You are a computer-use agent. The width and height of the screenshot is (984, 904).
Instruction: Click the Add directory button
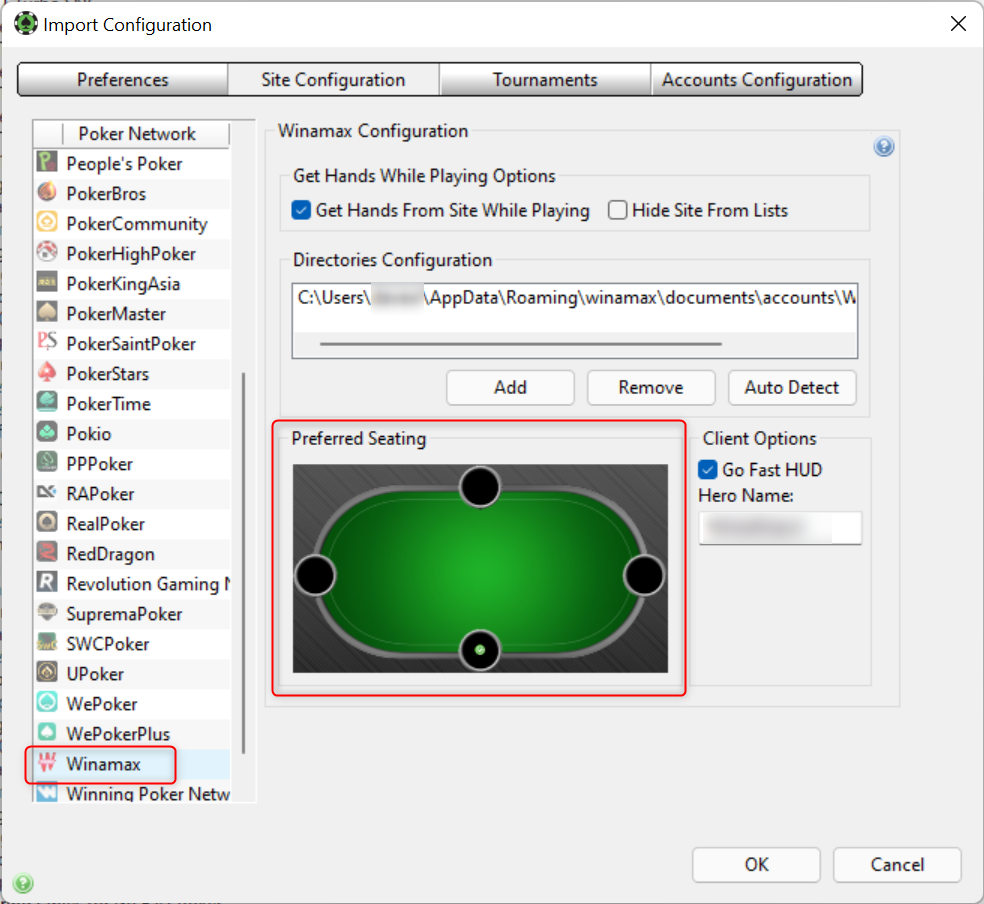510,387
